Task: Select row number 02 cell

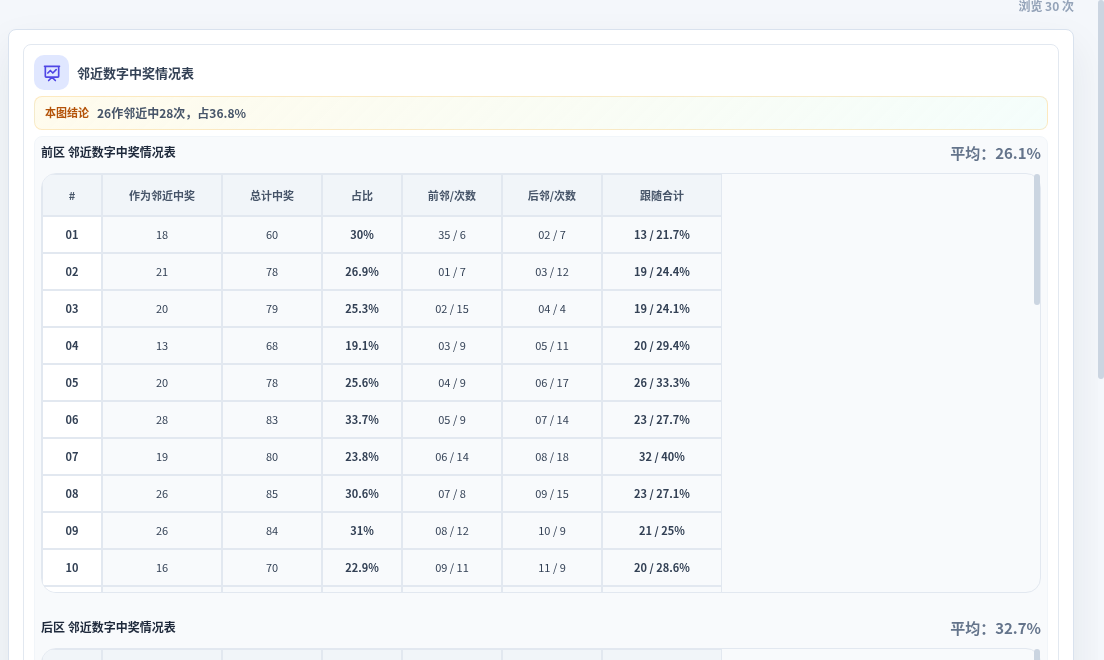Action: [72, 272]
